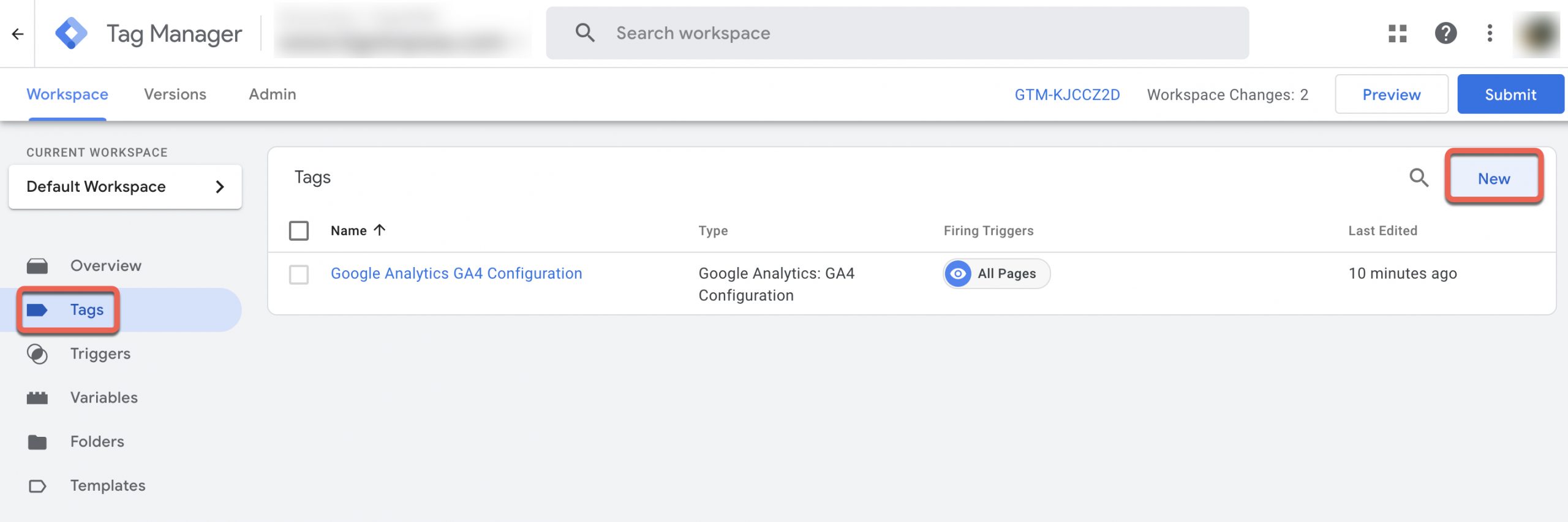The image size is (1568, 522).
Task: Tick the select-all tags checkbox
Action: [299, 230]
